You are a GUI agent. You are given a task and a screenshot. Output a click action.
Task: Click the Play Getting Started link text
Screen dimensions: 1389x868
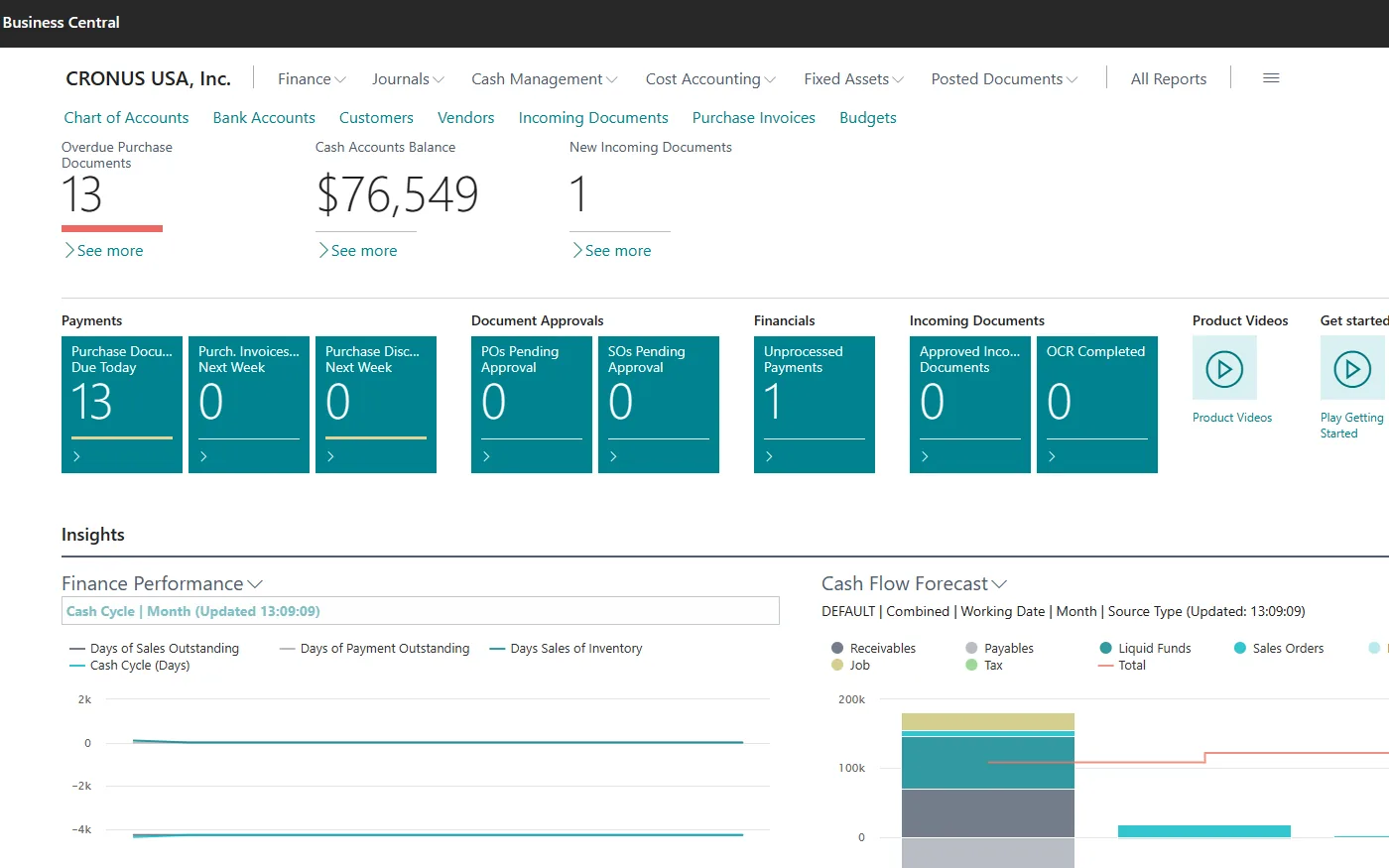[1351, 426]
